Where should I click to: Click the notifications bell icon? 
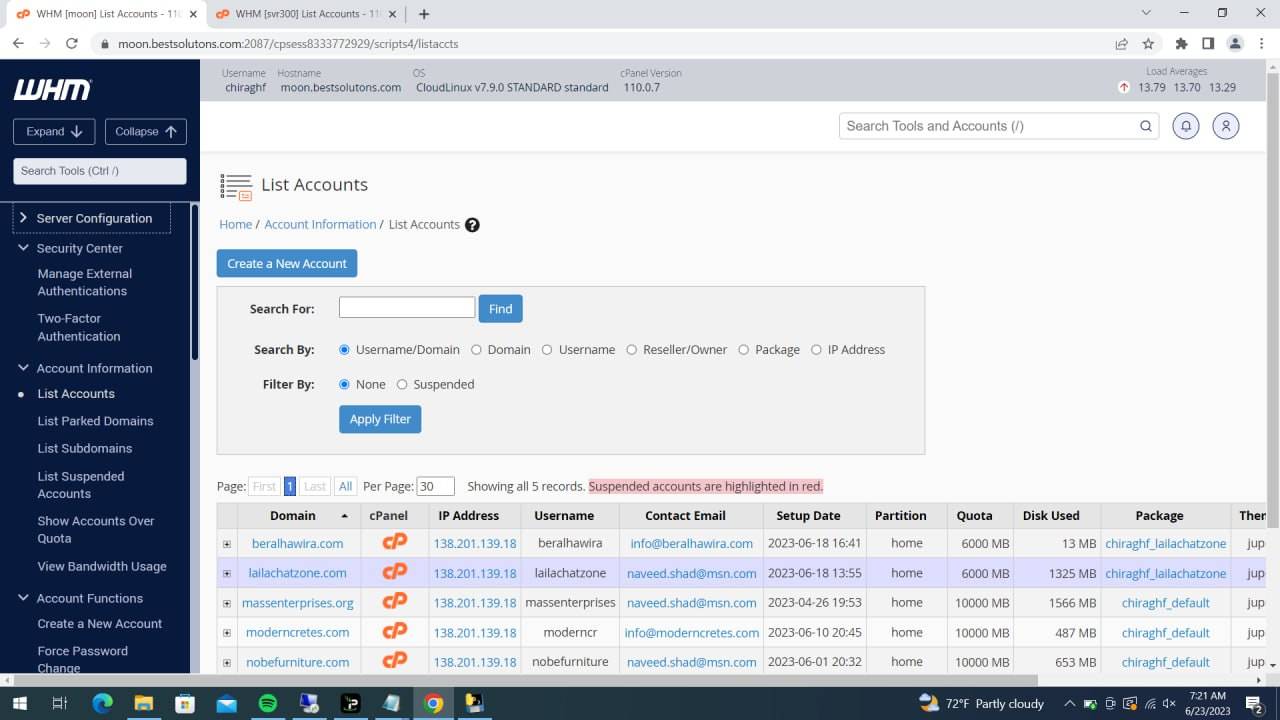click(1185, 126)
